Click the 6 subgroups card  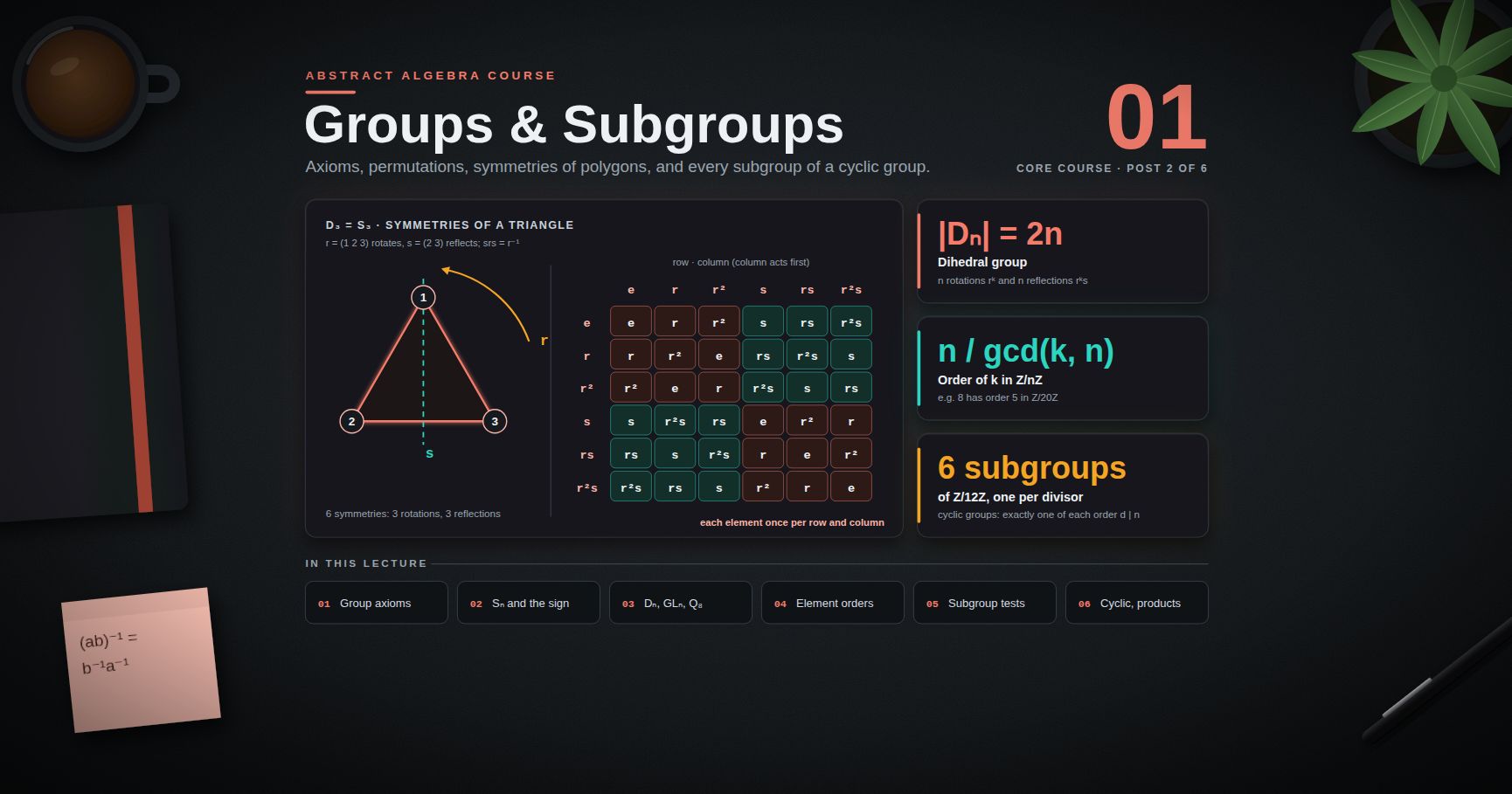(x=1063, y=486)
